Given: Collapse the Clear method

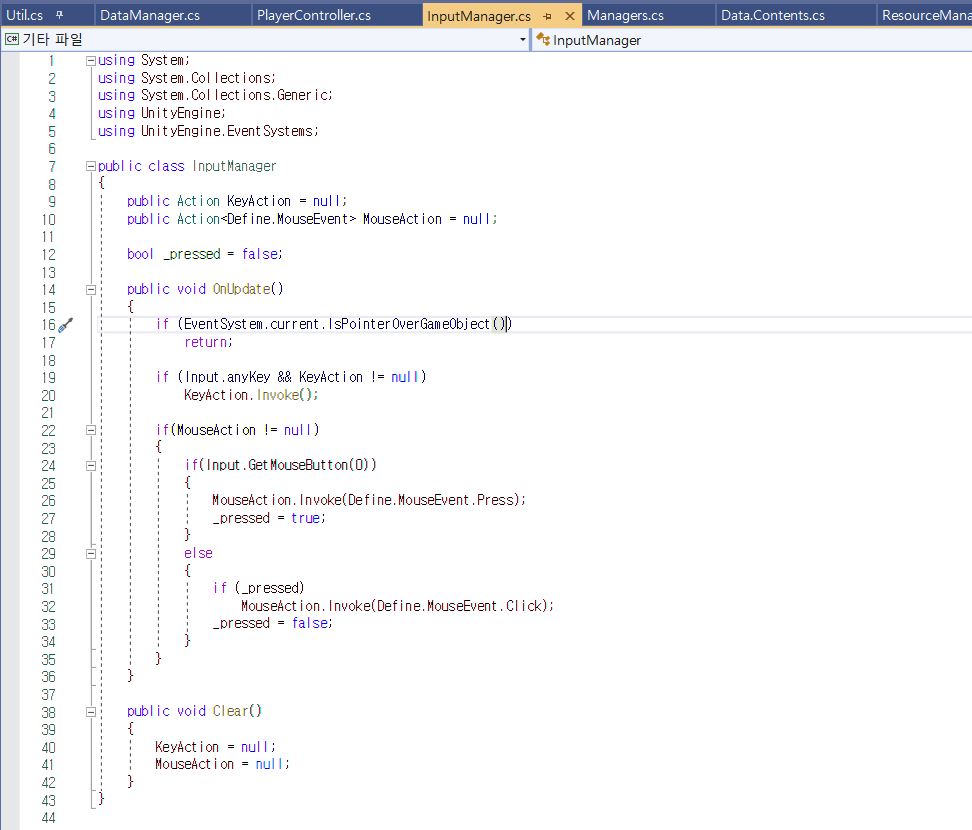Looking at the screenshot, I should tap(91, 712).
